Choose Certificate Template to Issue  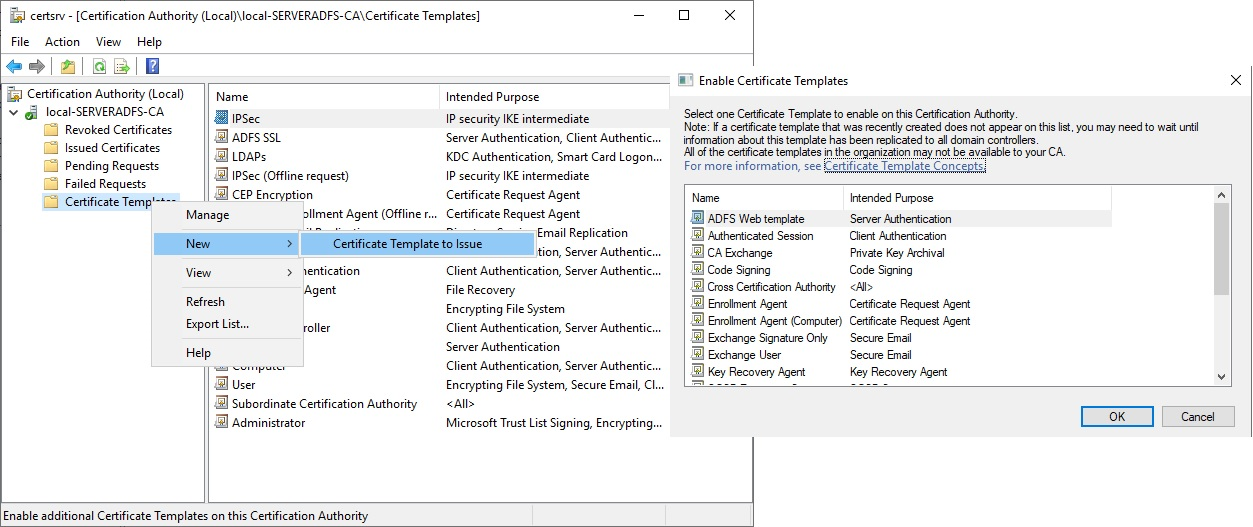point(407,244)
